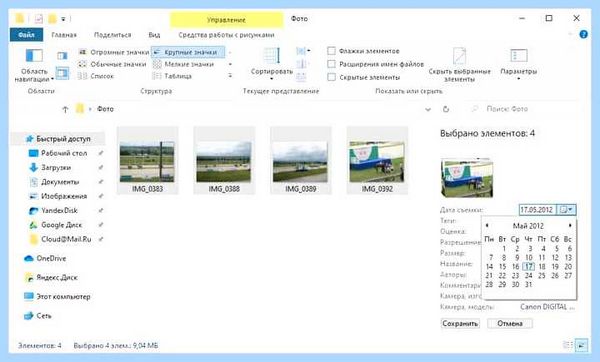This screenshot has height=362, width=600.
Task: Open the Поделиться tab
Action: pos(112,35)
